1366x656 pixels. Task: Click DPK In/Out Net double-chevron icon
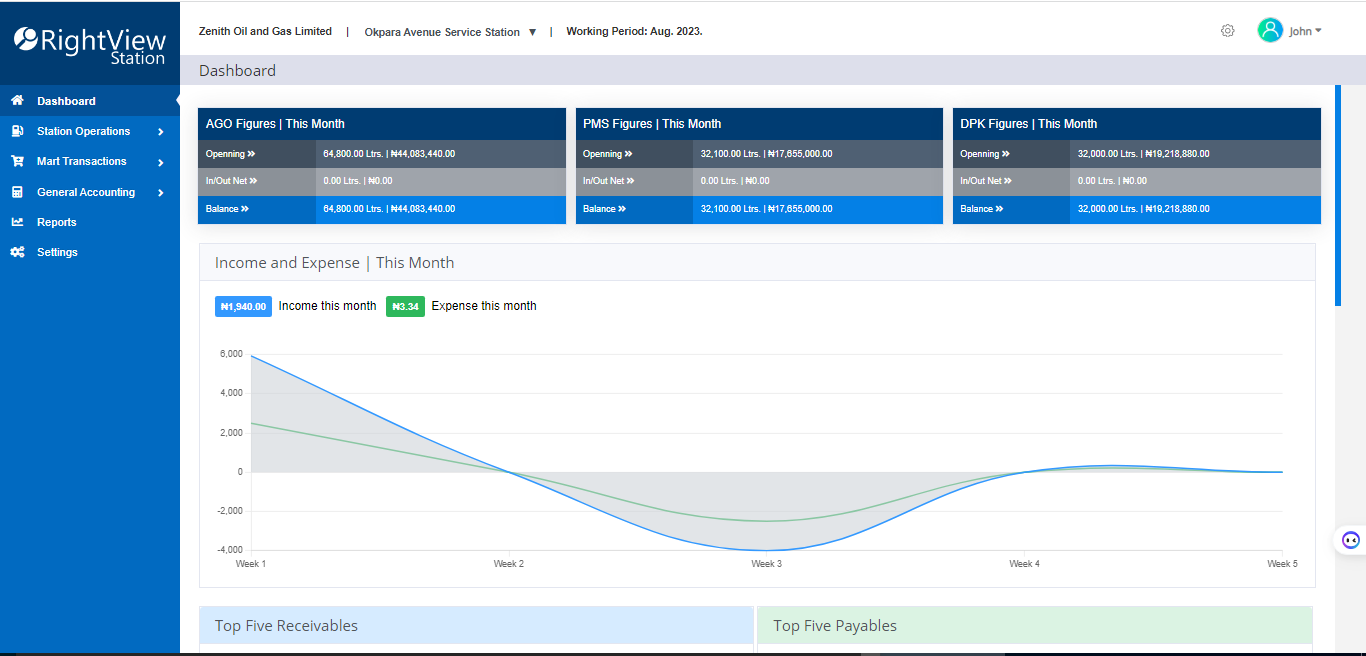coord(1007,181)
